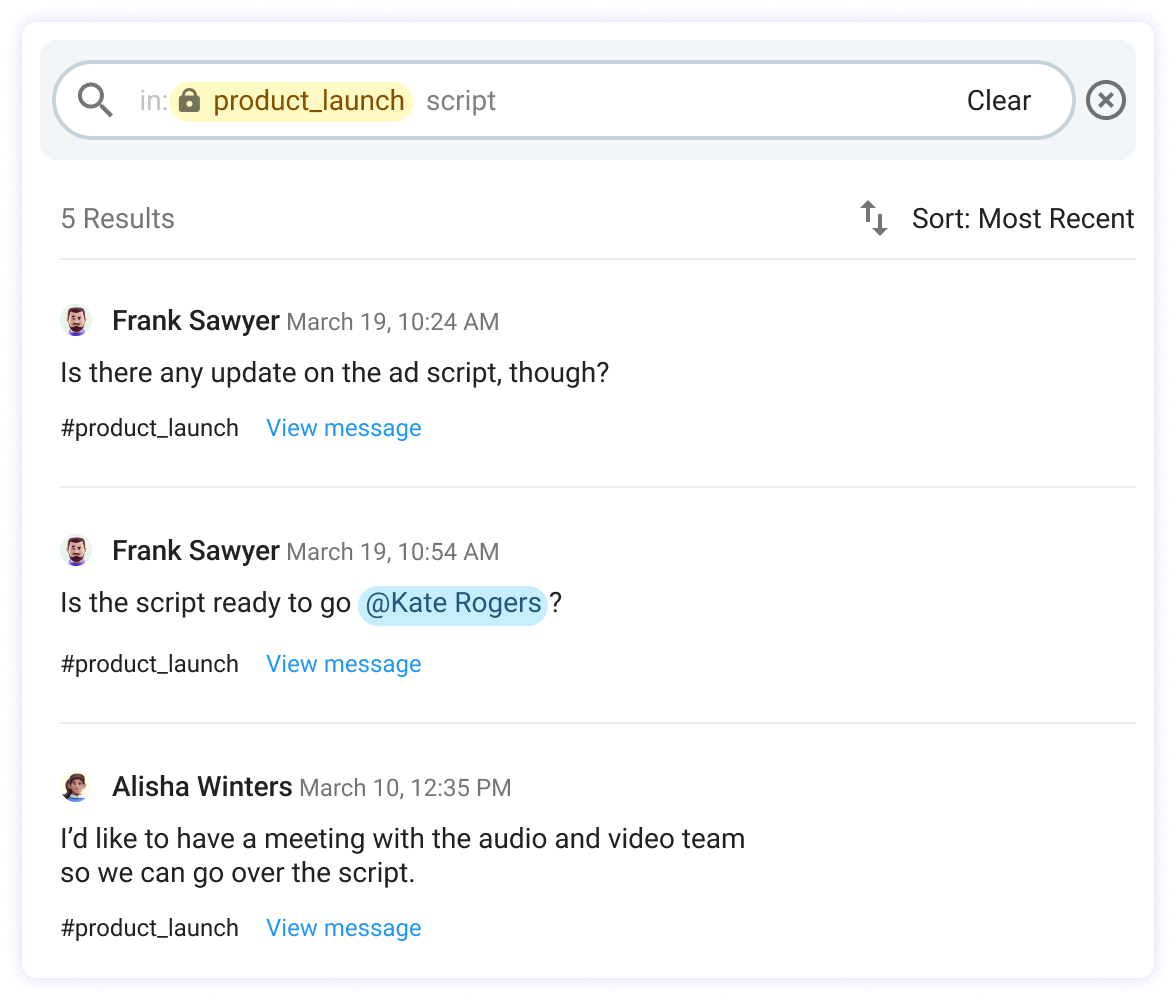Click the '5 Results' count label
This screenshot has width=1176, height=1000.
pos(118,218)
